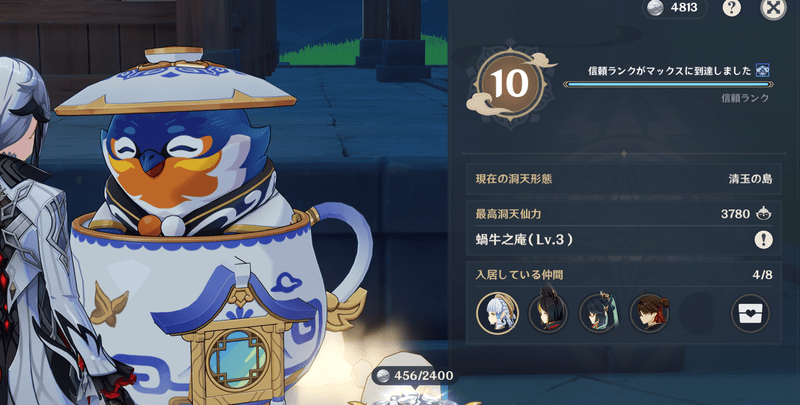Screen dimensions: 800x405
Task: Close the teapot spirit panel
Action: (x=773, y=8)
